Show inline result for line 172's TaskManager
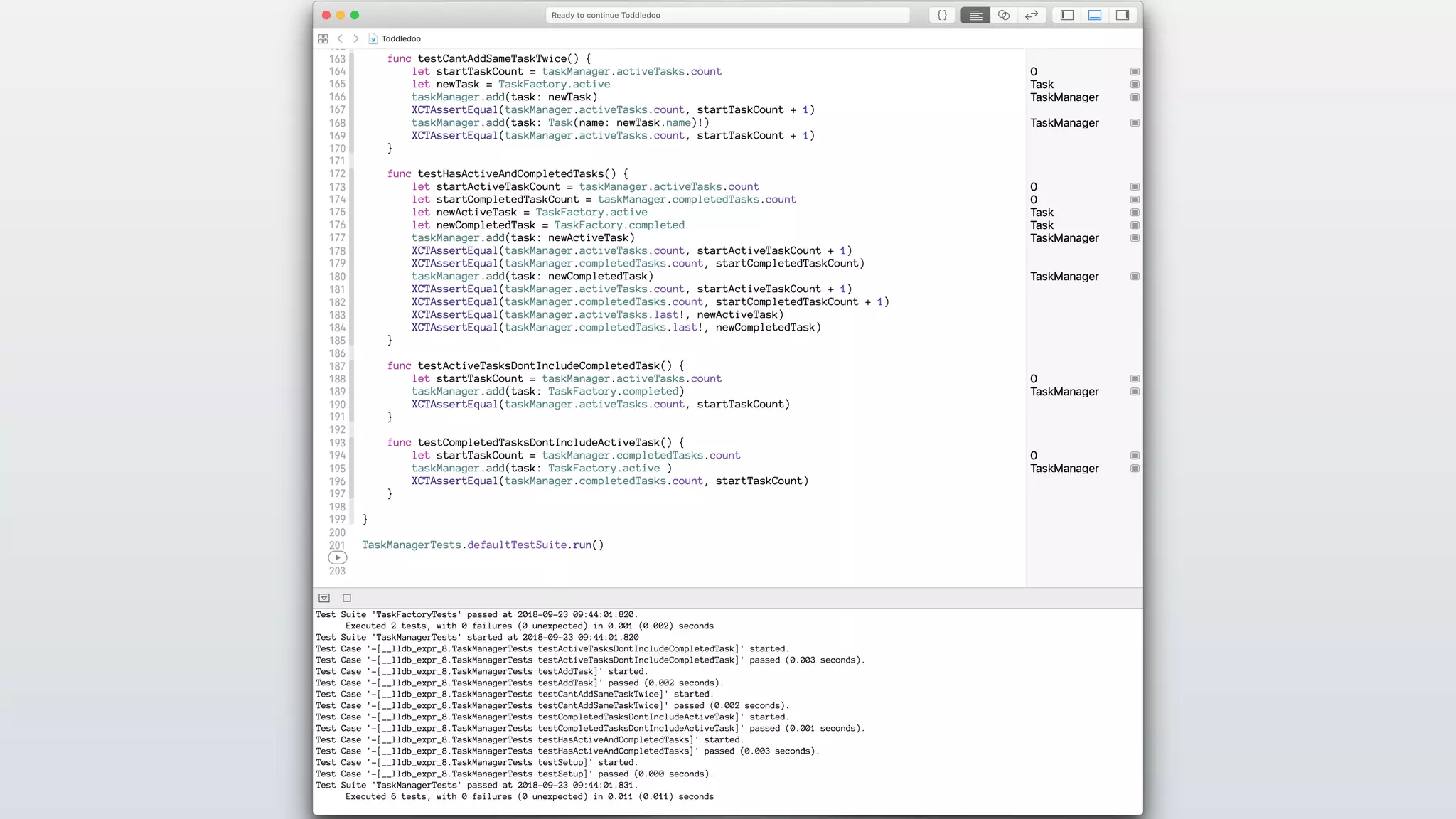 (1135, 123)
